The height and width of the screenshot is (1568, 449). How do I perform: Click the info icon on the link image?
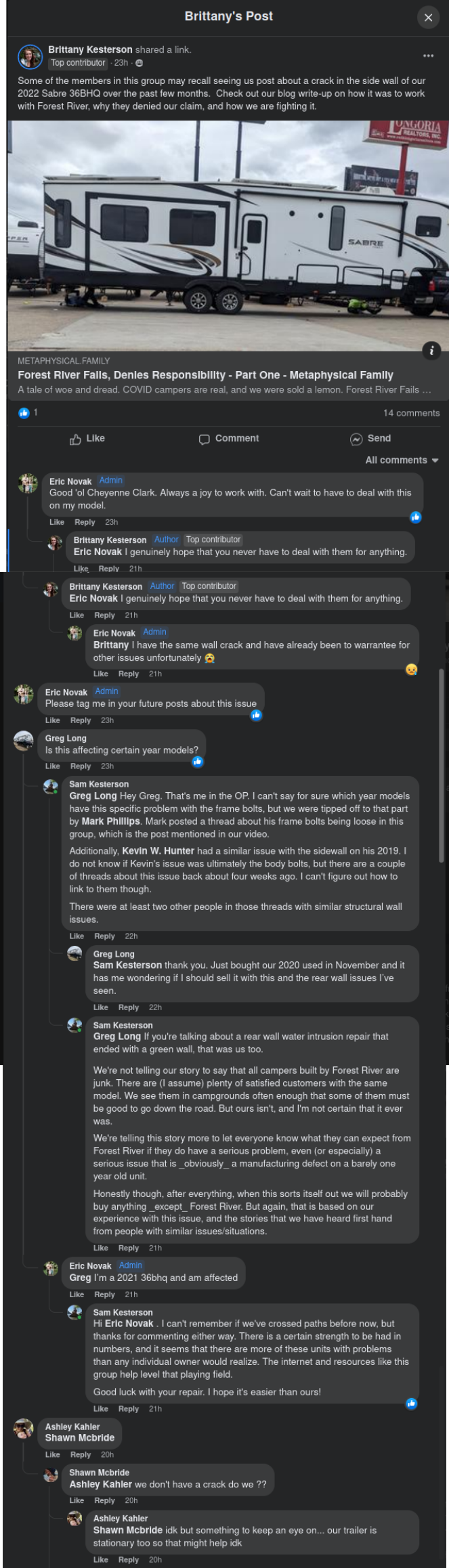[x=431, y=350]
